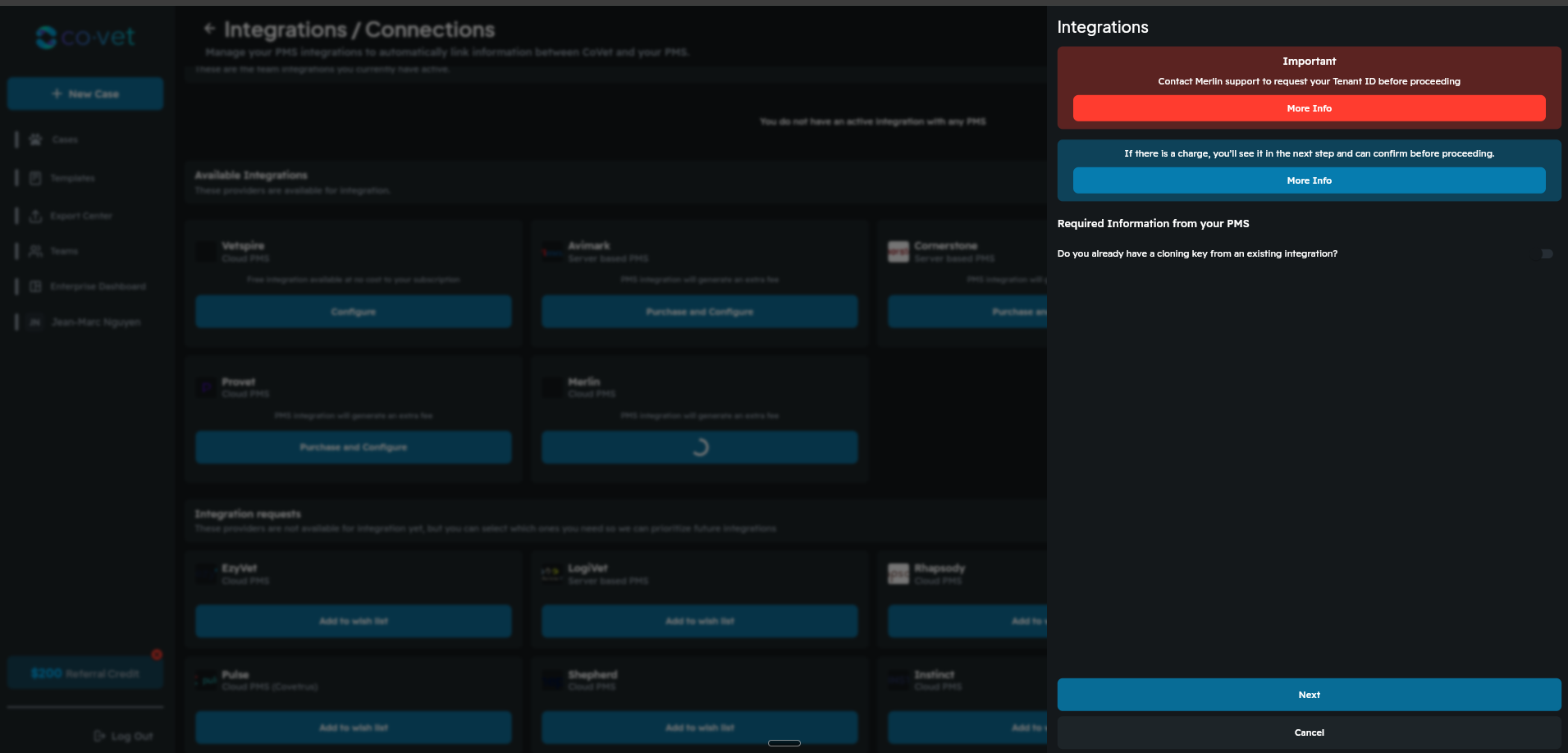Click Purchase and Configure on Avimark card
The image size is (1568, 753).
(699, 312)
